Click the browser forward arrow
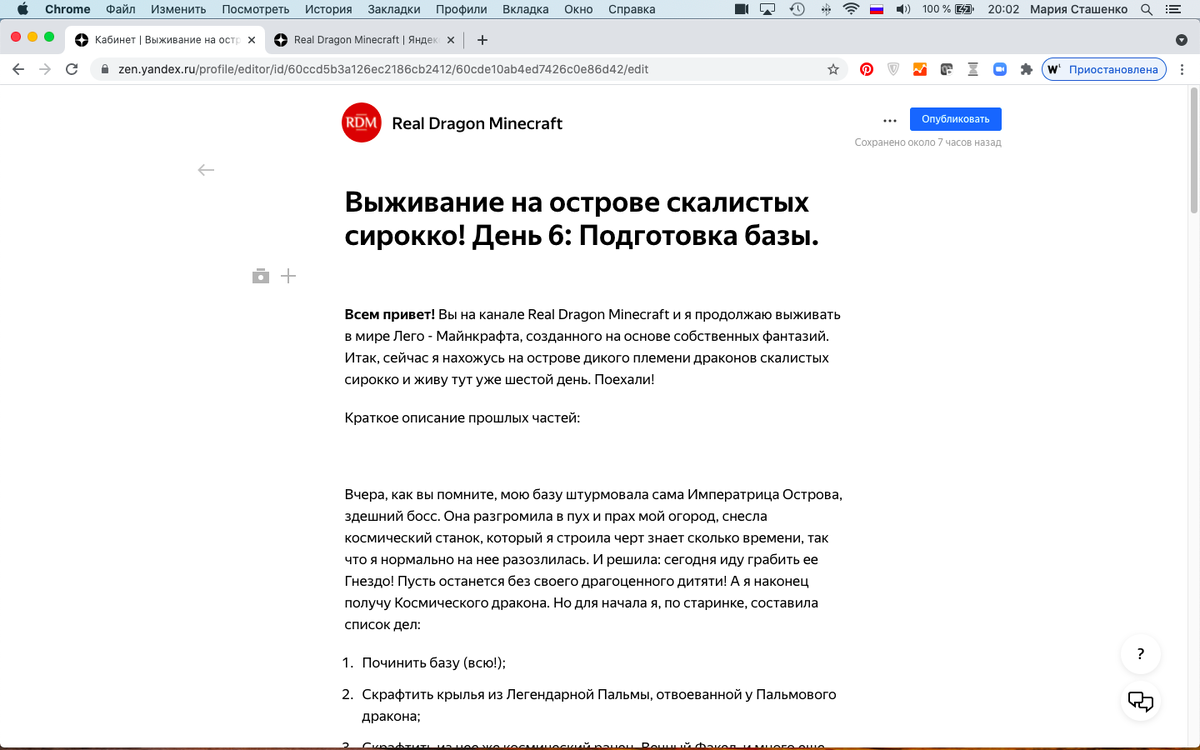 pyautogui.click(x=45, y=69)
